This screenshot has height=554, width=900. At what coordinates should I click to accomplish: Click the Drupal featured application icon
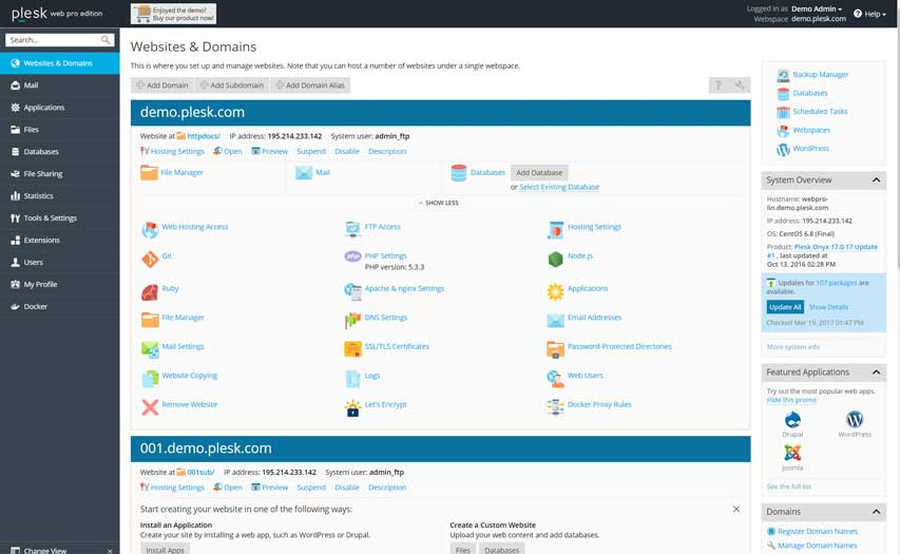(x=793, y=420)
